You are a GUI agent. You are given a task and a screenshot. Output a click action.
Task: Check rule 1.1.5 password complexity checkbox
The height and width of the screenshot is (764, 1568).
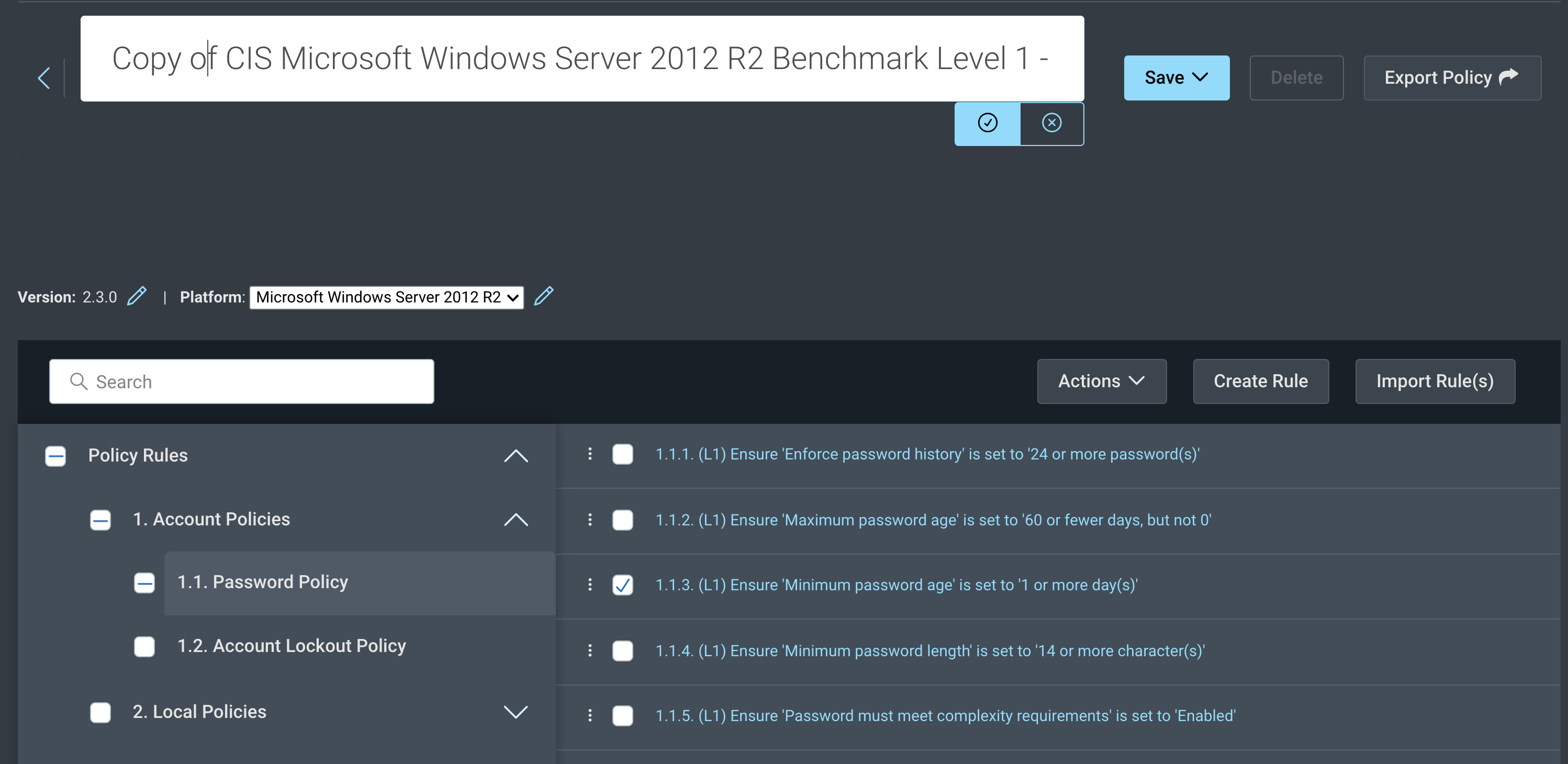(622, 716)
